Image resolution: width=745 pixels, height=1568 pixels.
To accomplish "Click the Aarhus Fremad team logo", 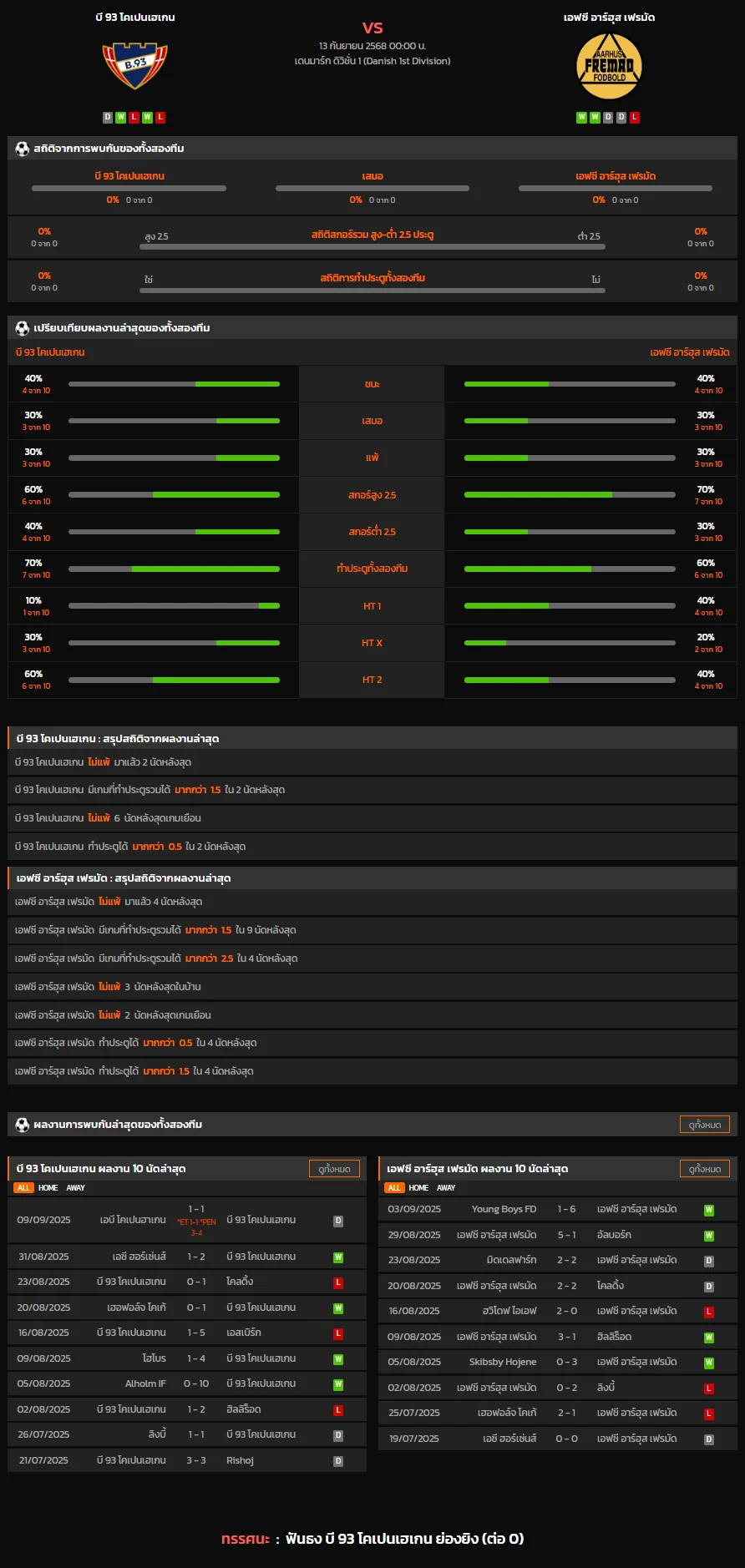I will pyautogui.click(x=610, y=67).
